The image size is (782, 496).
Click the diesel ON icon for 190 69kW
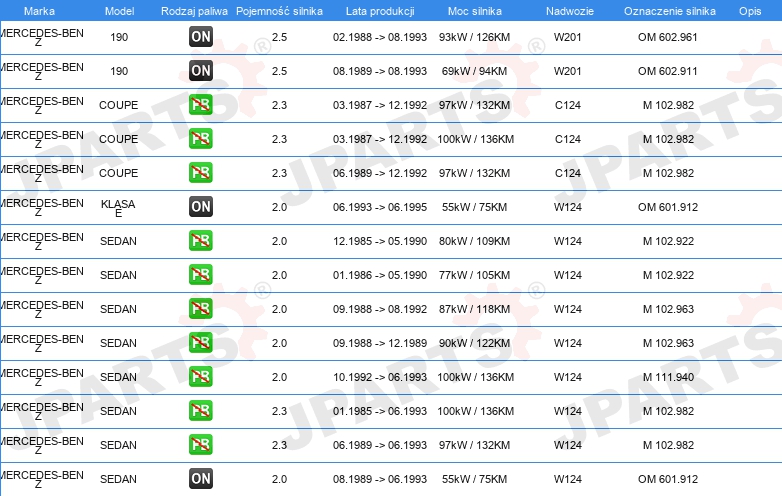coord(200,70)
